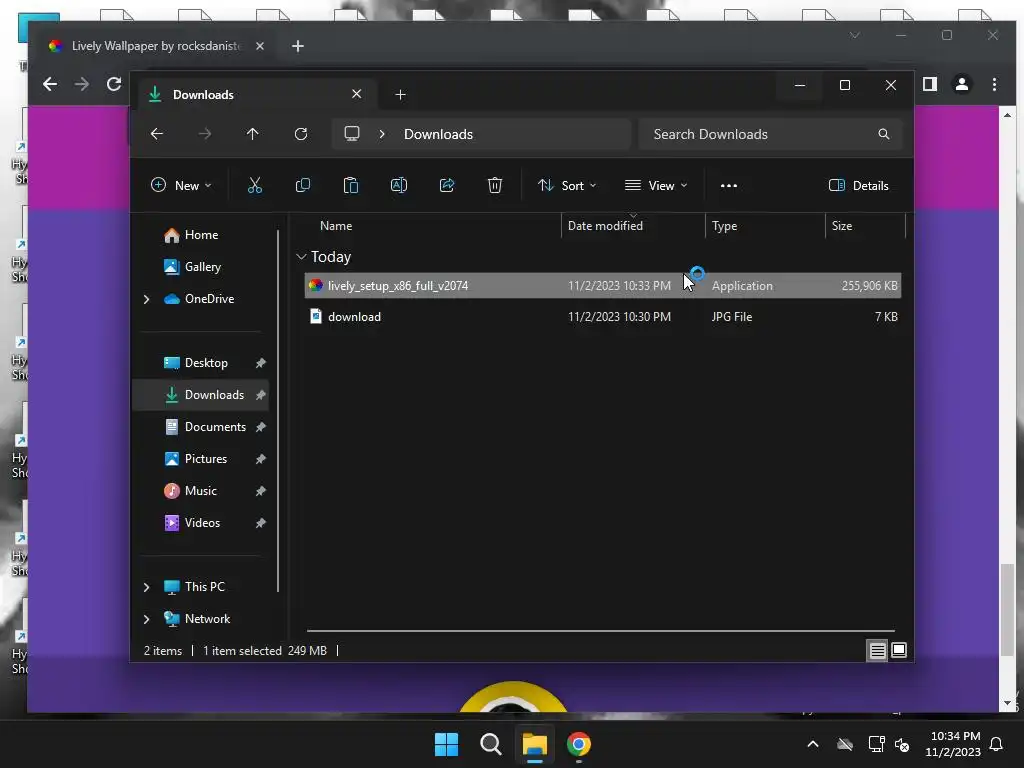Screen dimensions: 1024x768
Task: Expand This PC tree node
Action: point(146,587)
